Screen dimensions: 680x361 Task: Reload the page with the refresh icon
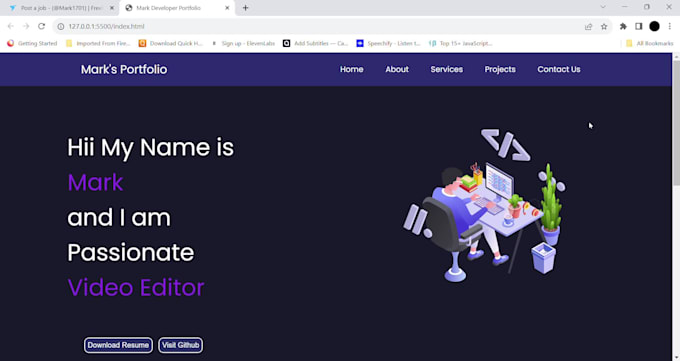click(x=42, y=26)
